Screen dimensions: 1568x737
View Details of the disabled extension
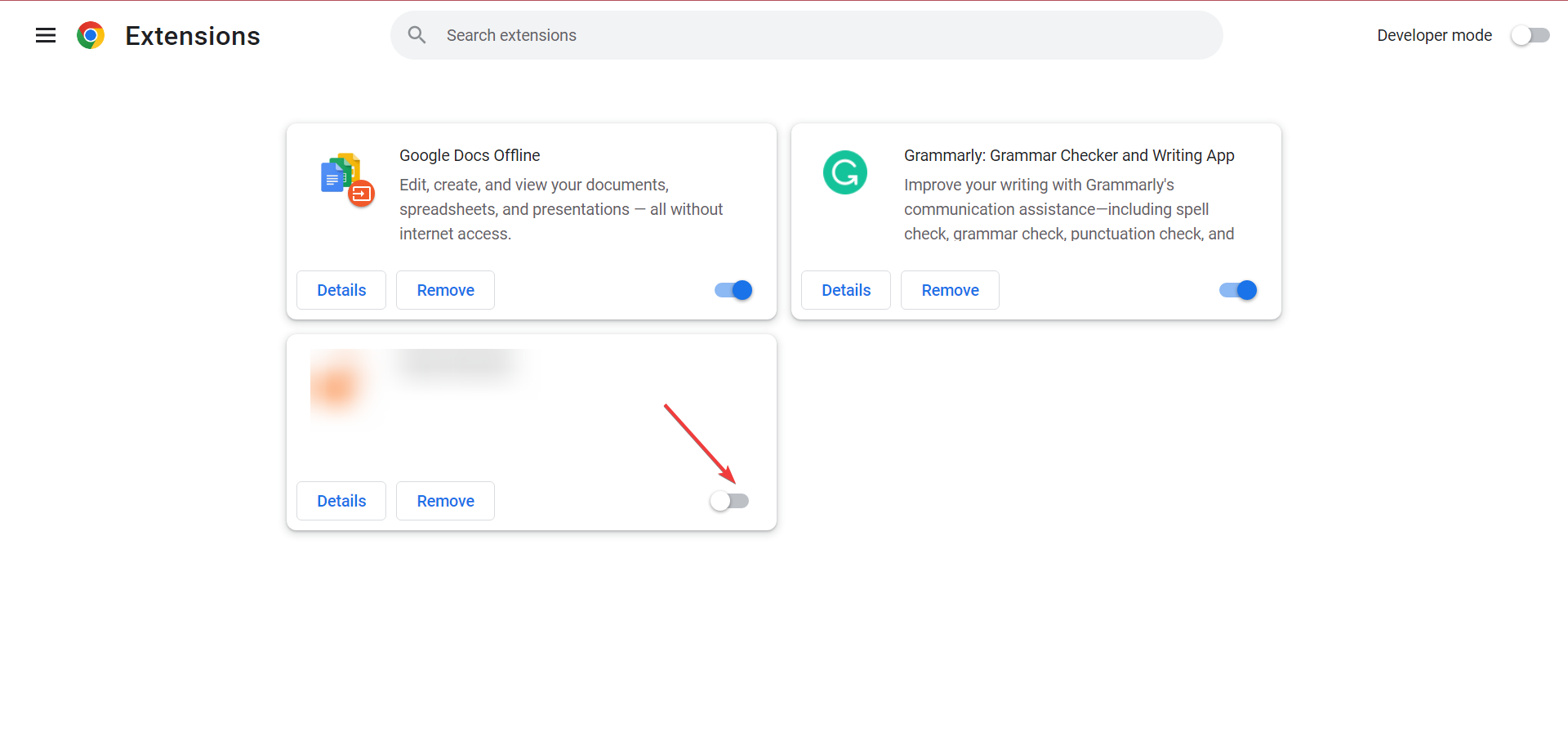pyautogui.click(x=341, y=500)
